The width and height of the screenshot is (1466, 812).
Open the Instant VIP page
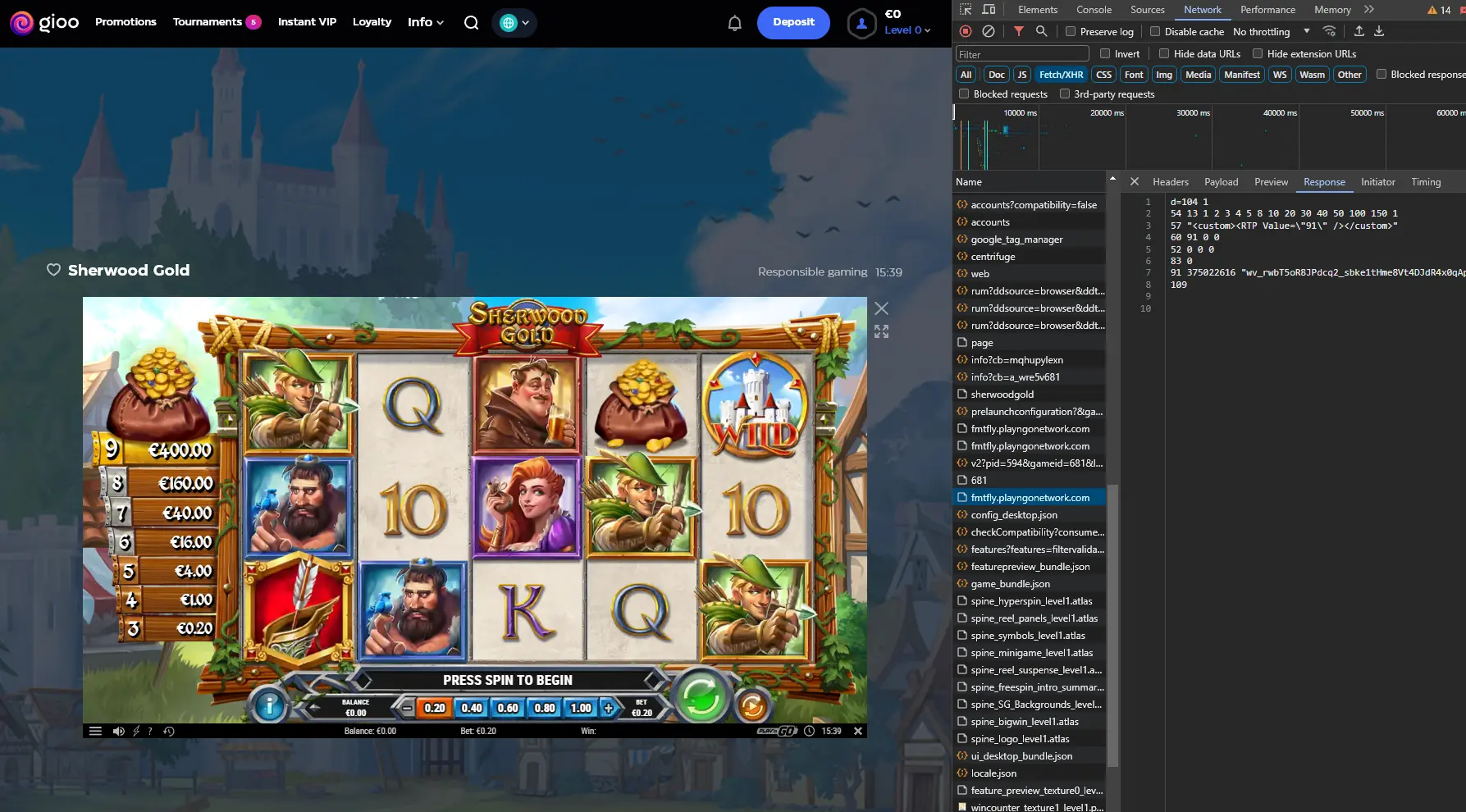click(x=307, y=22)
